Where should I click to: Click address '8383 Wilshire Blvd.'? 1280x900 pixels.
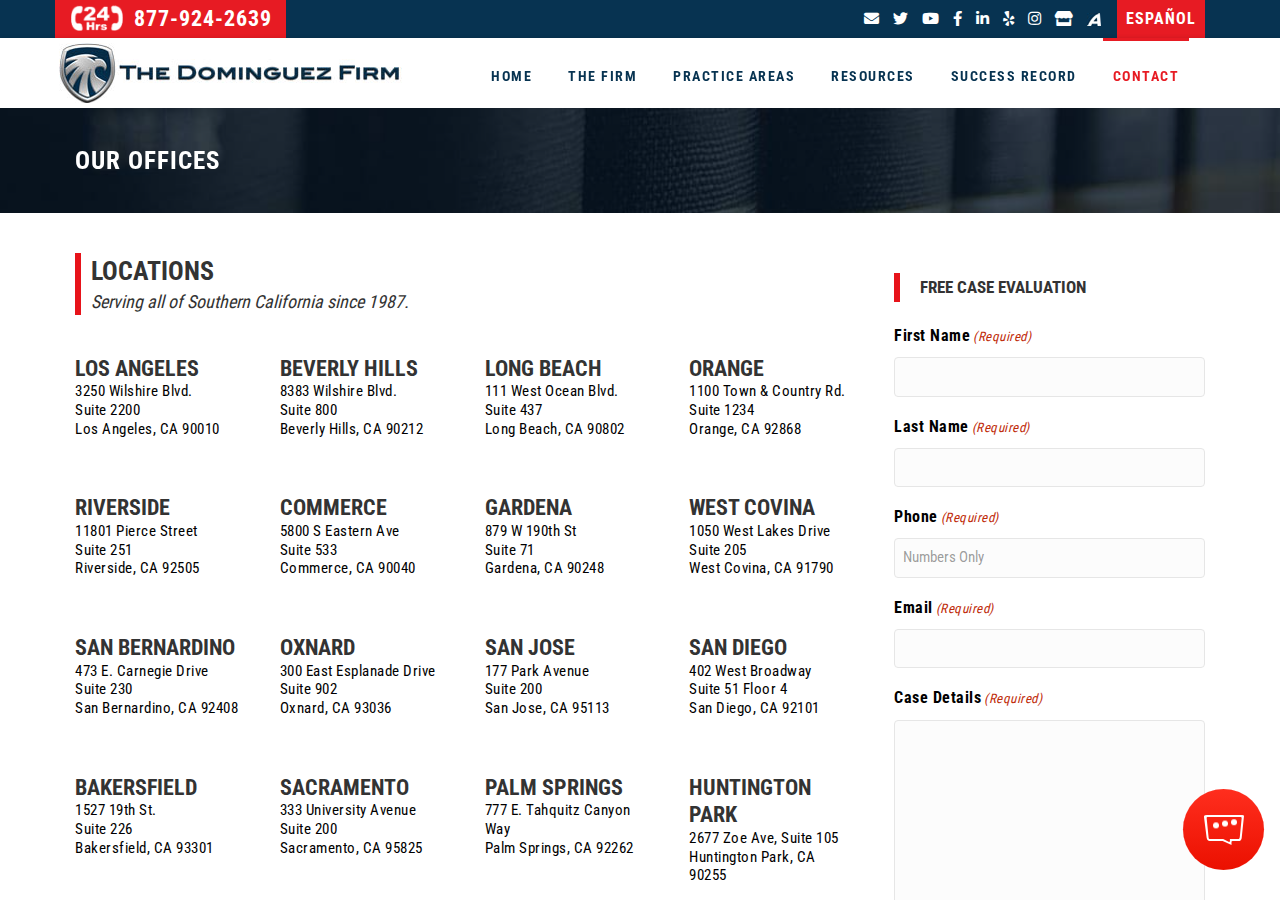[338, 391]
